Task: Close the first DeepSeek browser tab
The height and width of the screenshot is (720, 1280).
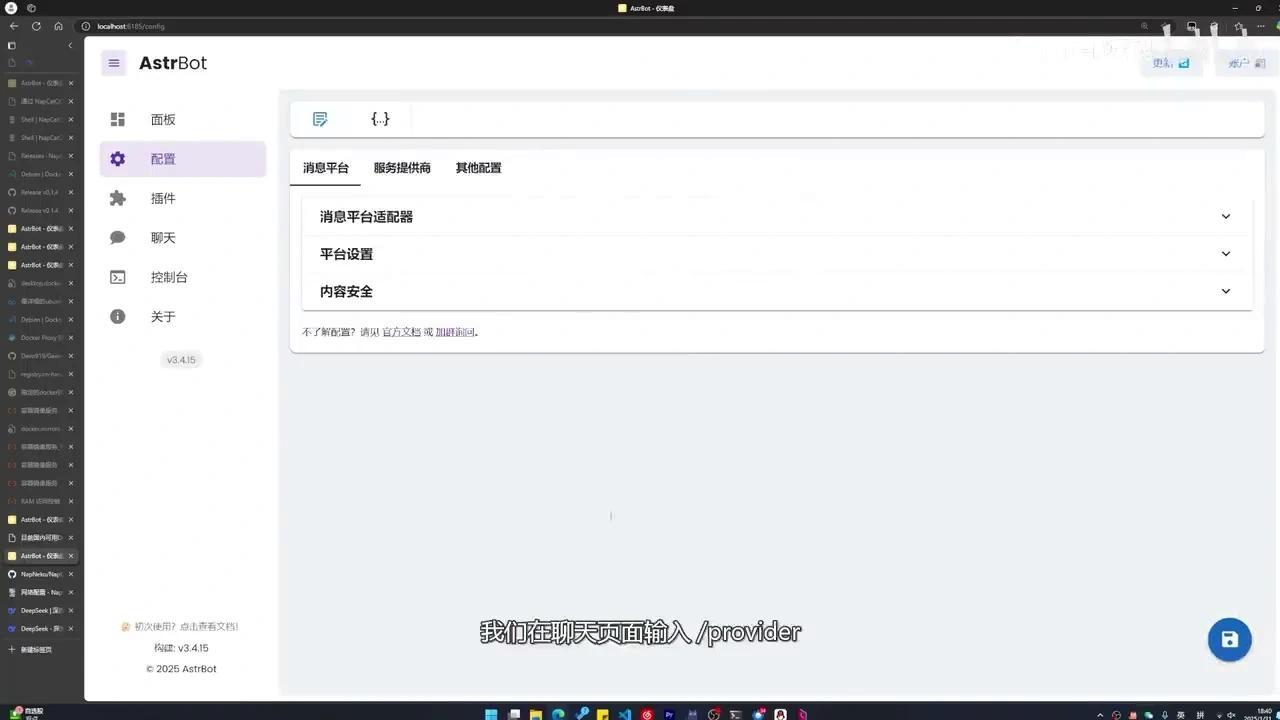Action: 71,610
